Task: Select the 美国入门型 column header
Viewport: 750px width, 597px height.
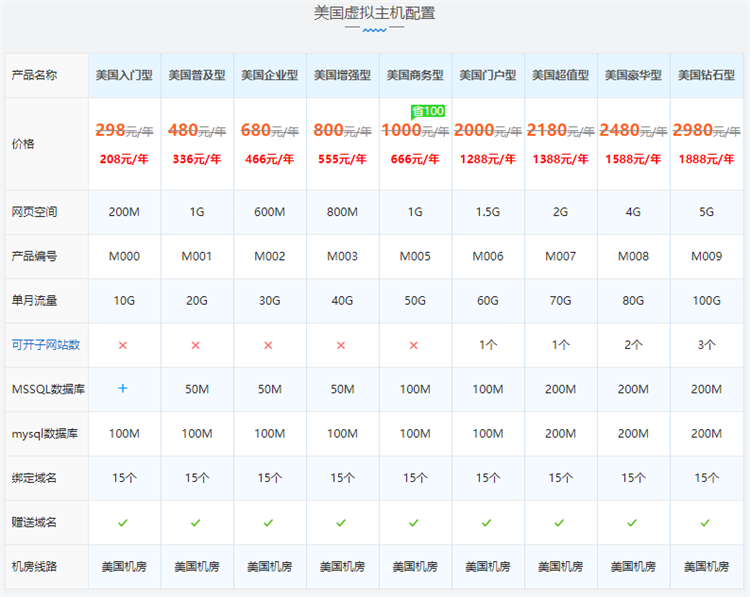Action: click(124, 75)
